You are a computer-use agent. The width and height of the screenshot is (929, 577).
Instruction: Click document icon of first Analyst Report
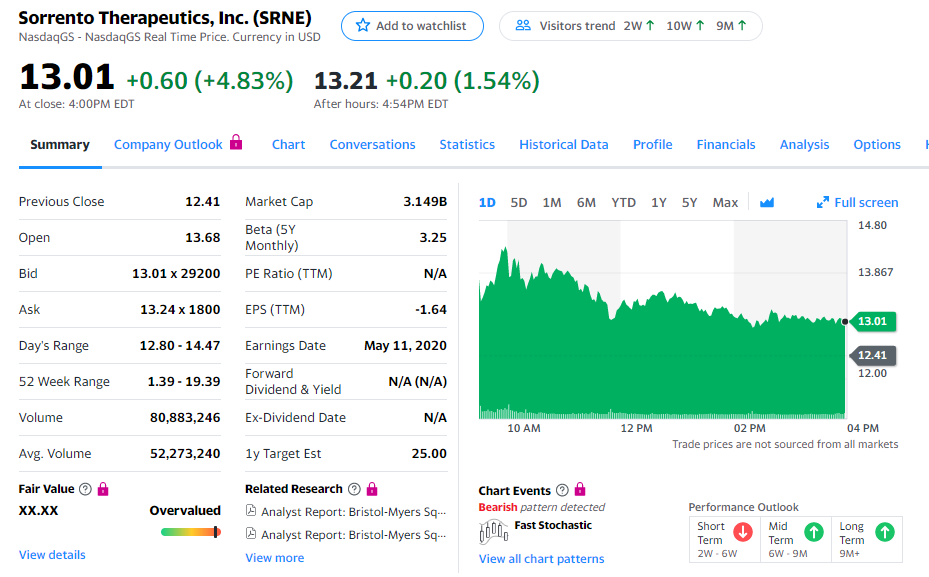[x=251, y=511]
